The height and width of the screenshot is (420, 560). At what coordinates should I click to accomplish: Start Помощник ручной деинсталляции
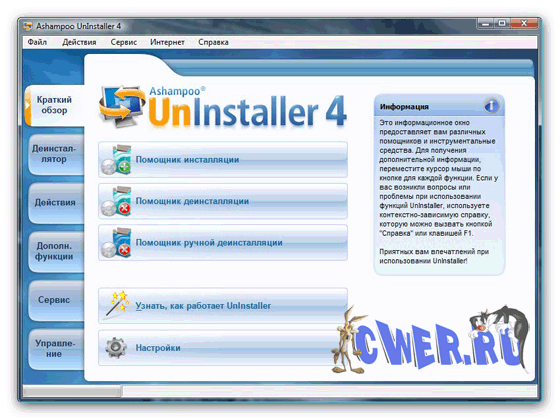(223, 242)
